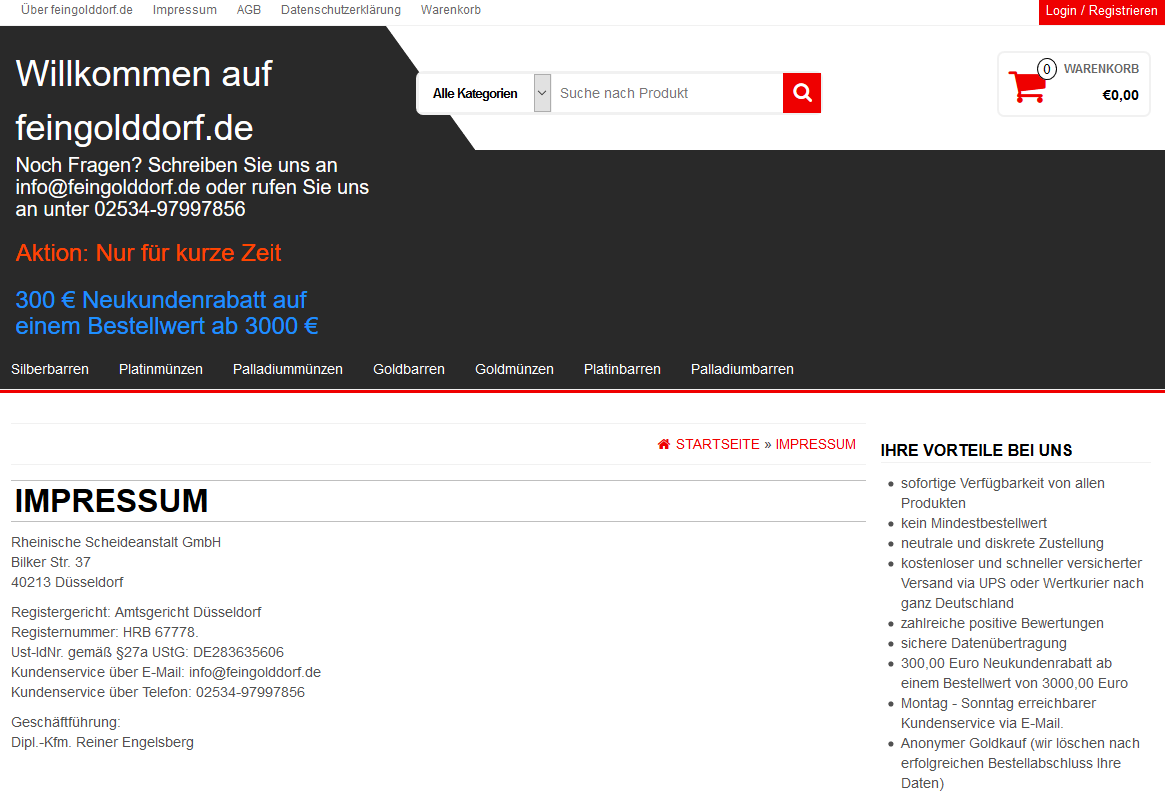Click 'IHRE VORTEILE BEI UNS' heading

click(976, 450)
